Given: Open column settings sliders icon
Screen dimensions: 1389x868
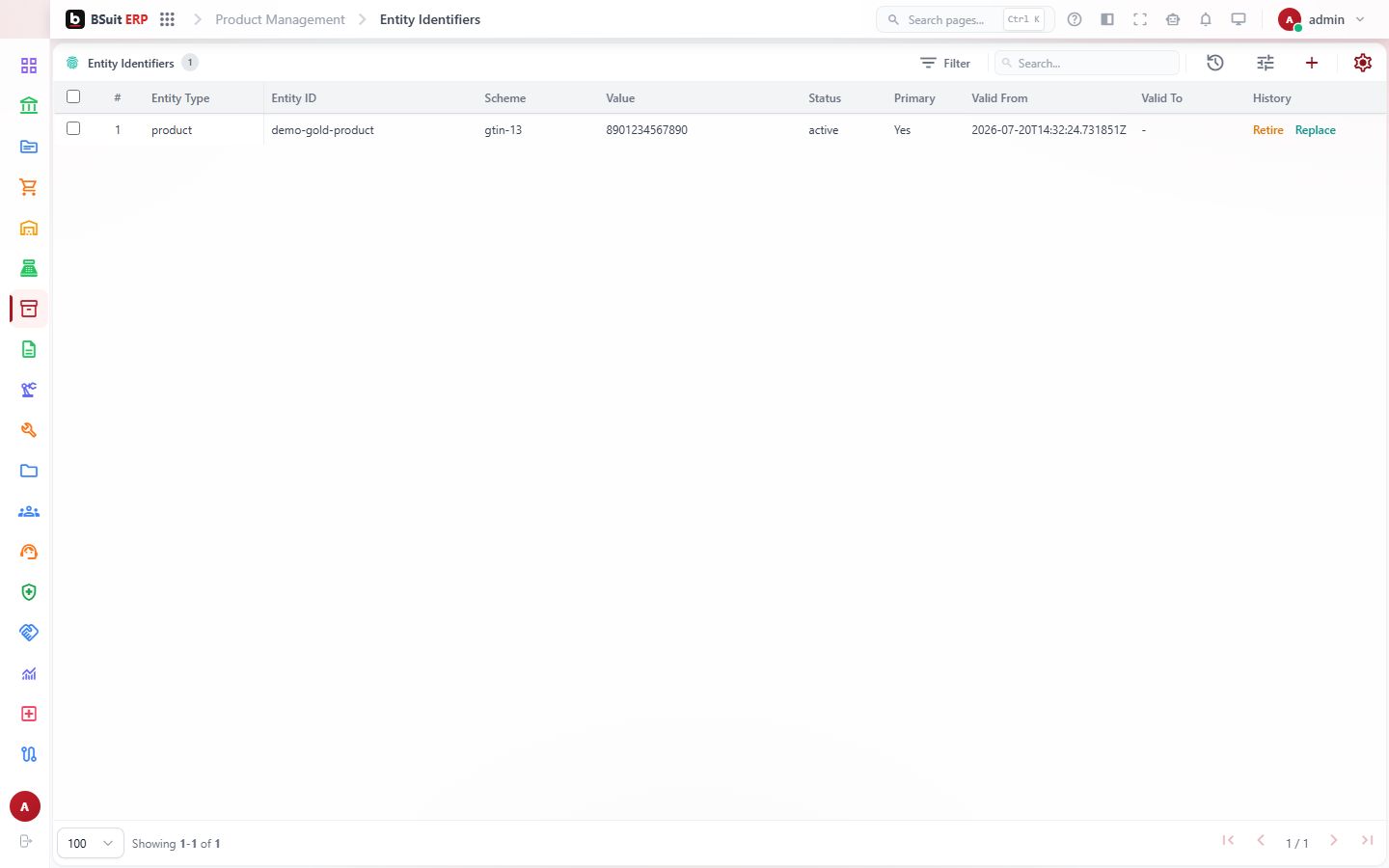Looking at the screenshot, I should (1266, 63).
